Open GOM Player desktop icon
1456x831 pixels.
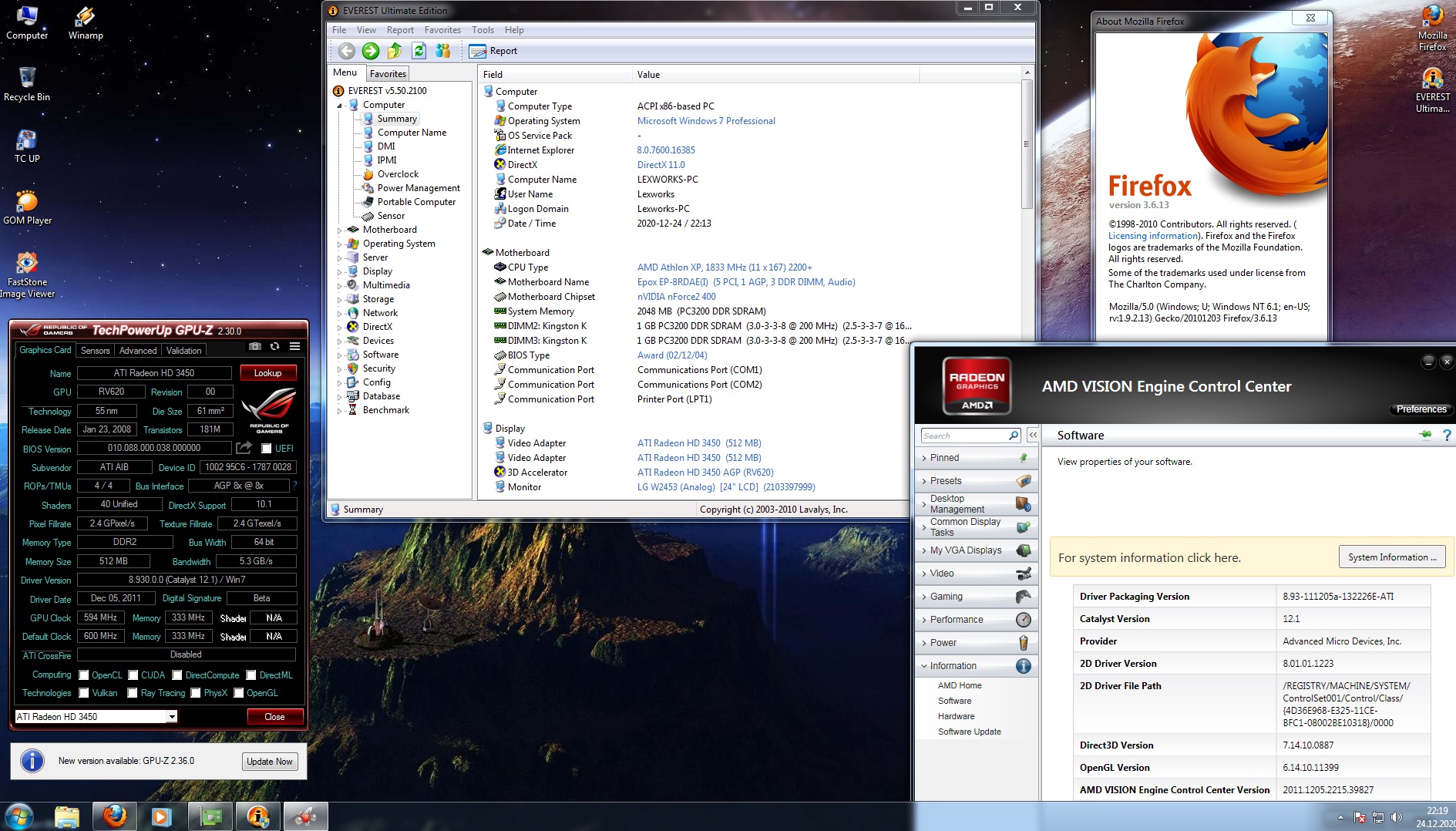[x=27, y=207]
